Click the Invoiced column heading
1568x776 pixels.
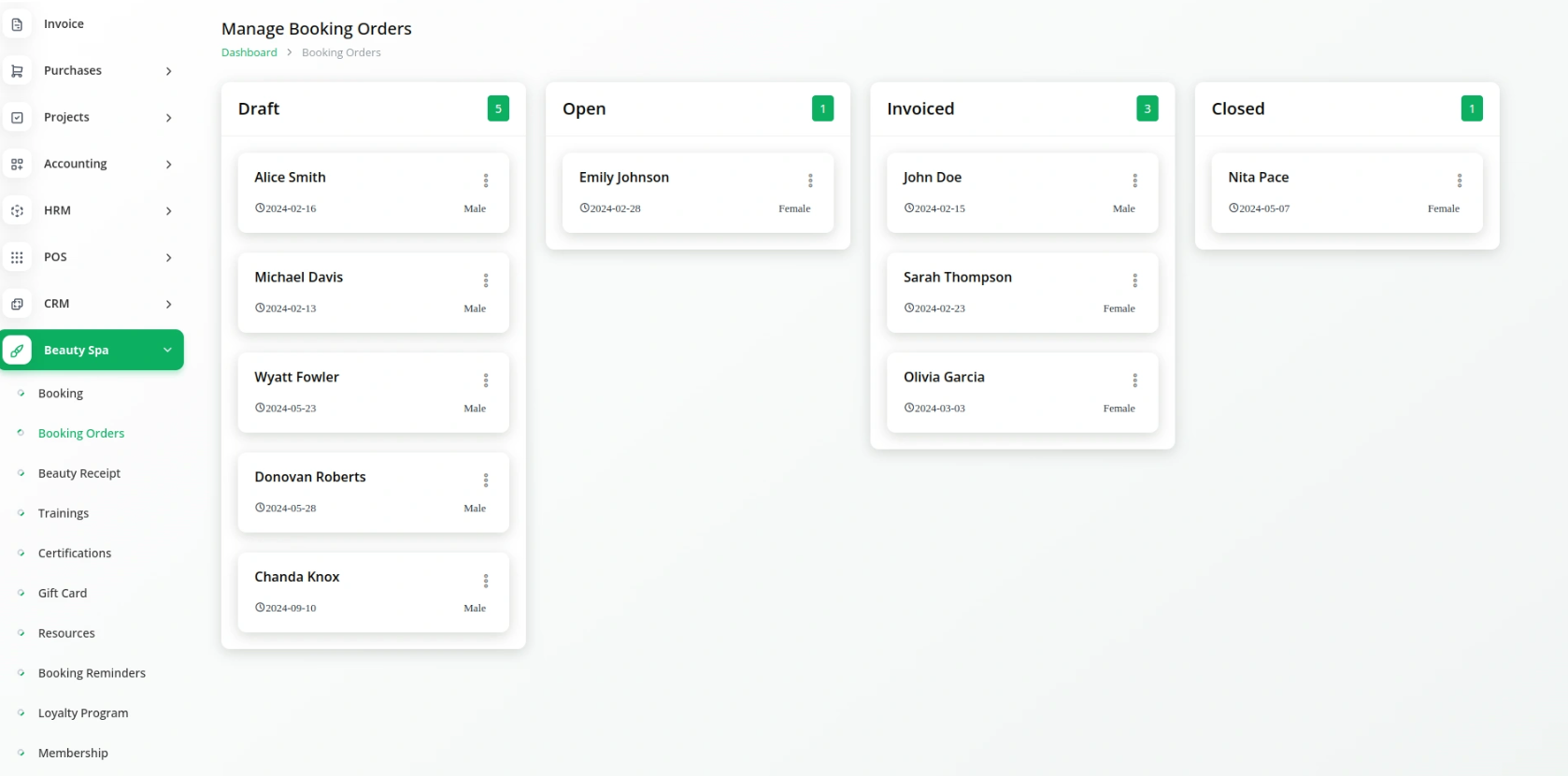click(920, 109)
